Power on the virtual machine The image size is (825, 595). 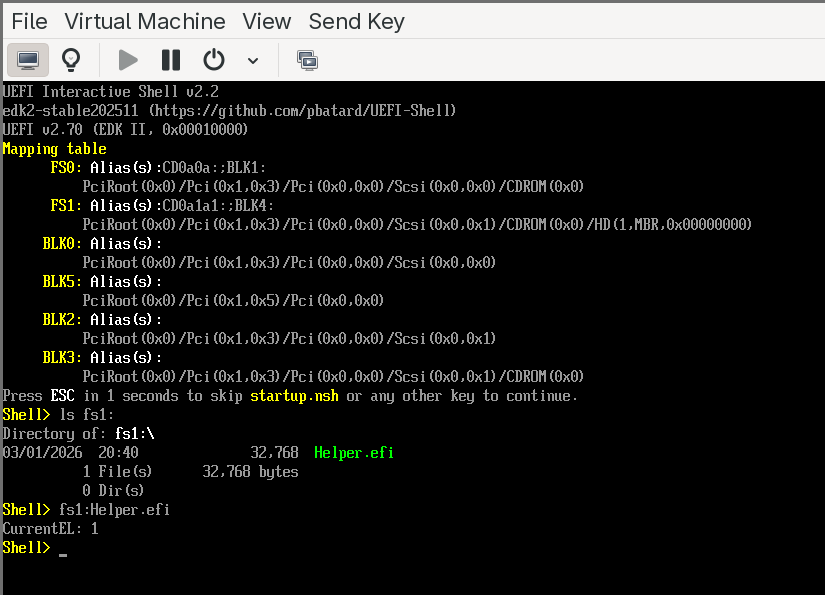[128, 60]
